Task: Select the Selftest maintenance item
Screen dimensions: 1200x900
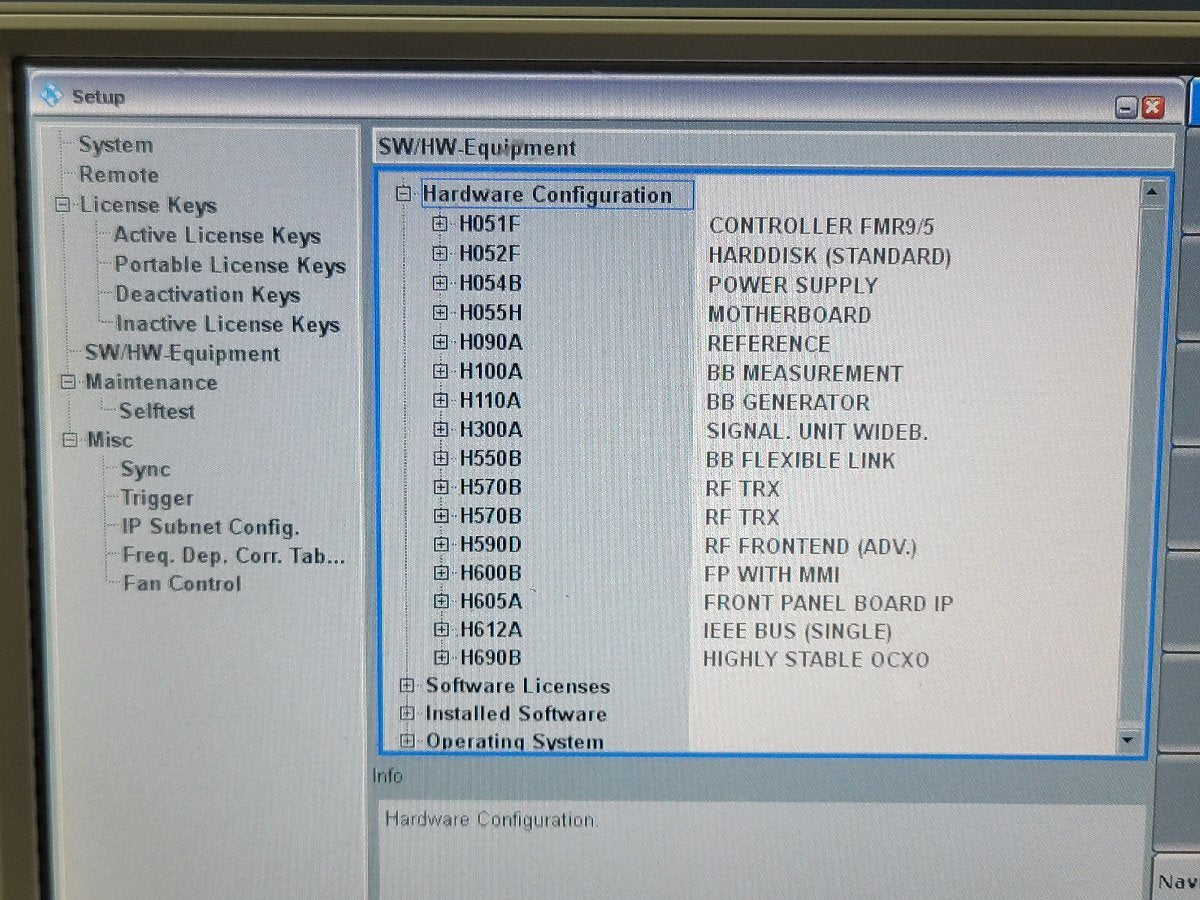Action: pos(157,411)
